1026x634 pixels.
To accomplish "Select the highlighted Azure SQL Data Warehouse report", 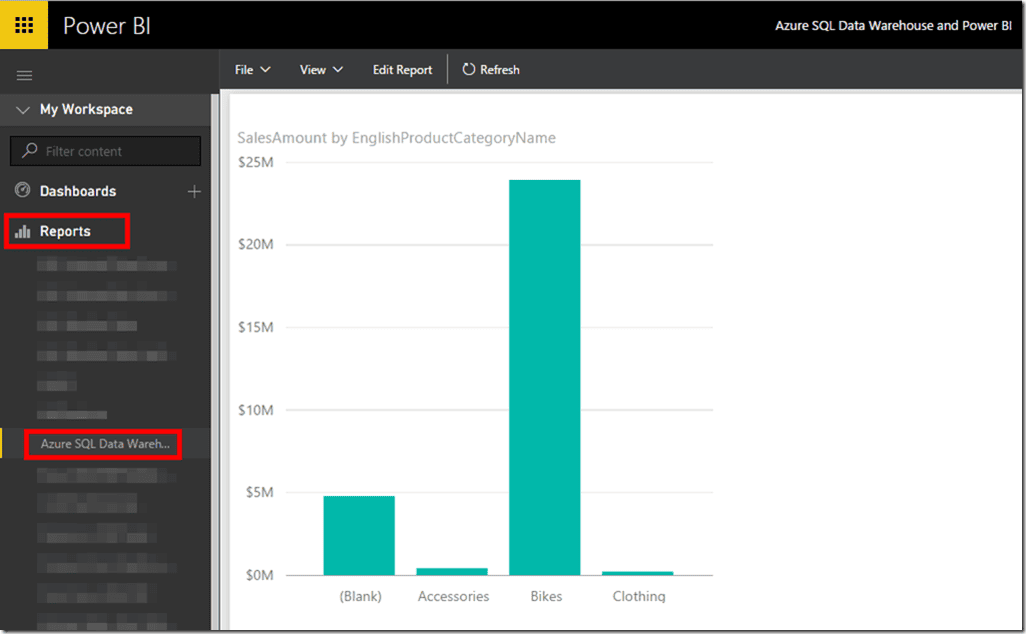I will 103,443.
